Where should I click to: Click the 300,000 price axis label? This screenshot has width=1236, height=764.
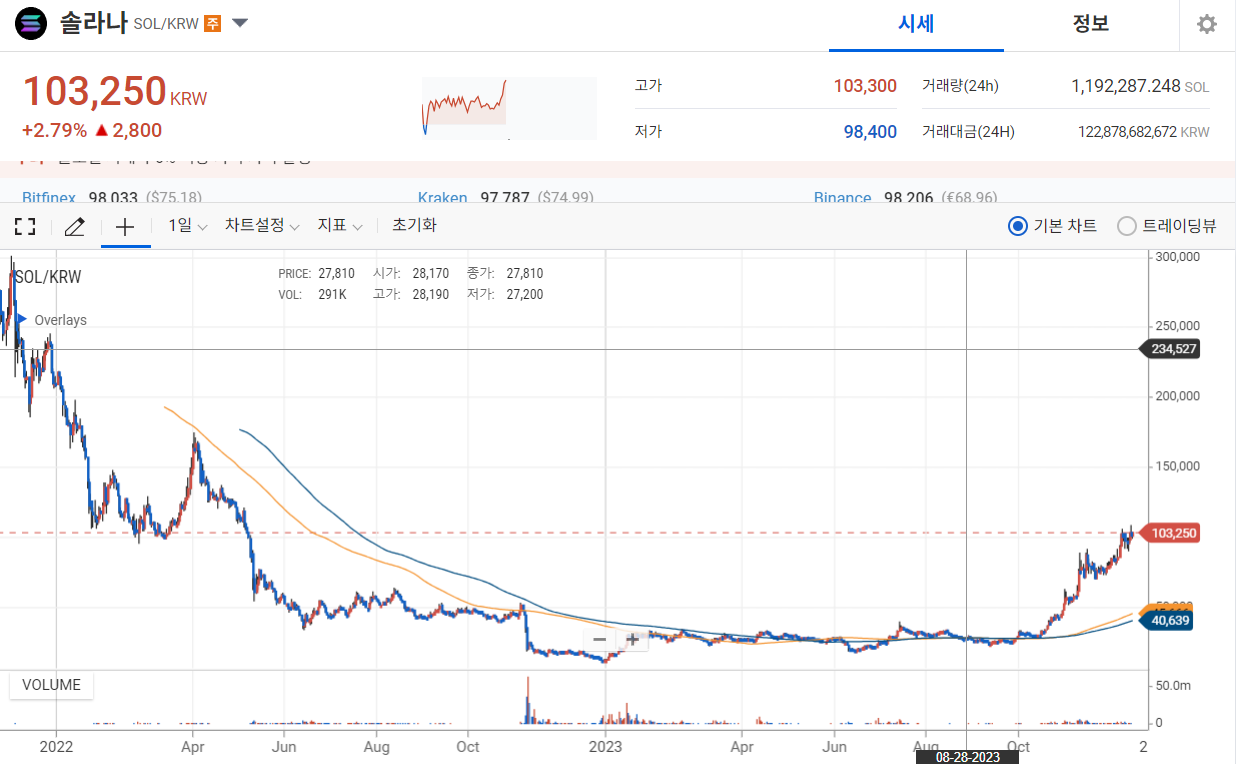(x=1176, y=257)
